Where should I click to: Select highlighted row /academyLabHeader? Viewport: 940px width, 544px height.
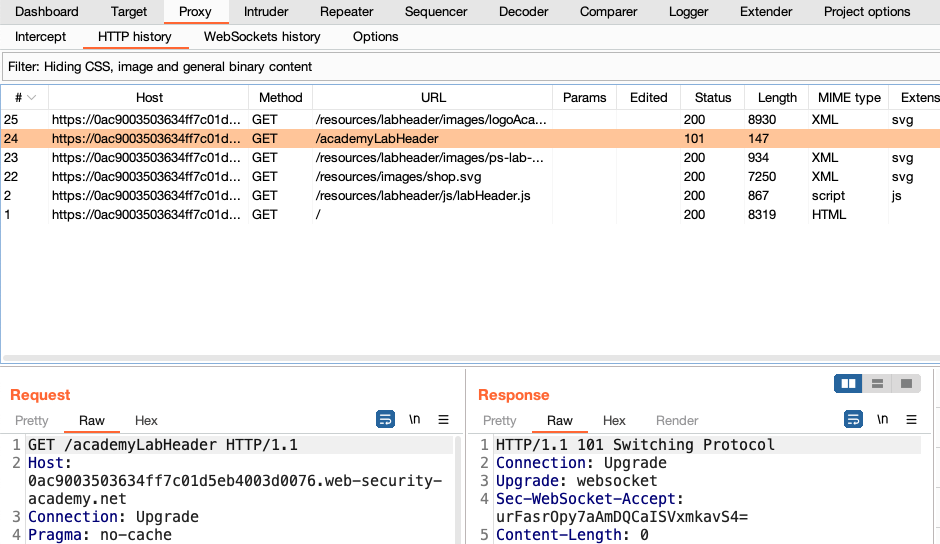click(x=470, y=139)
